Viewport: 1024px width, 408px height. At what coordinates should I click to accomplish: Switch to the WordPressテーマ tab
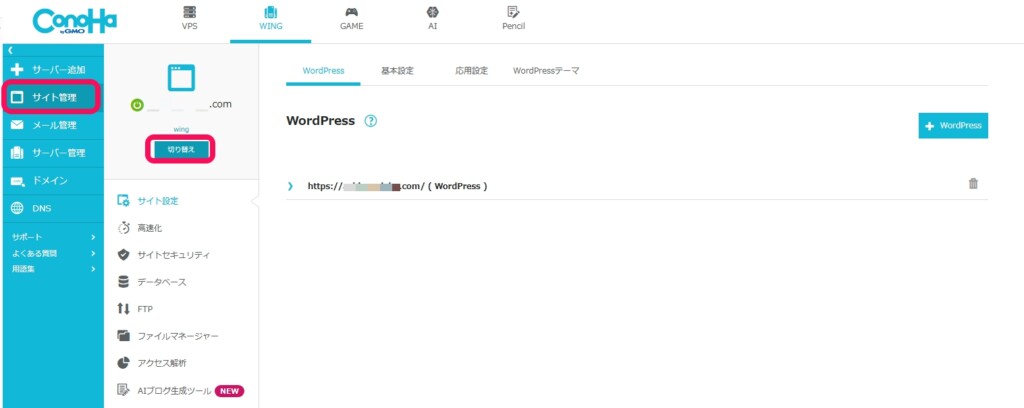(546, 71)
